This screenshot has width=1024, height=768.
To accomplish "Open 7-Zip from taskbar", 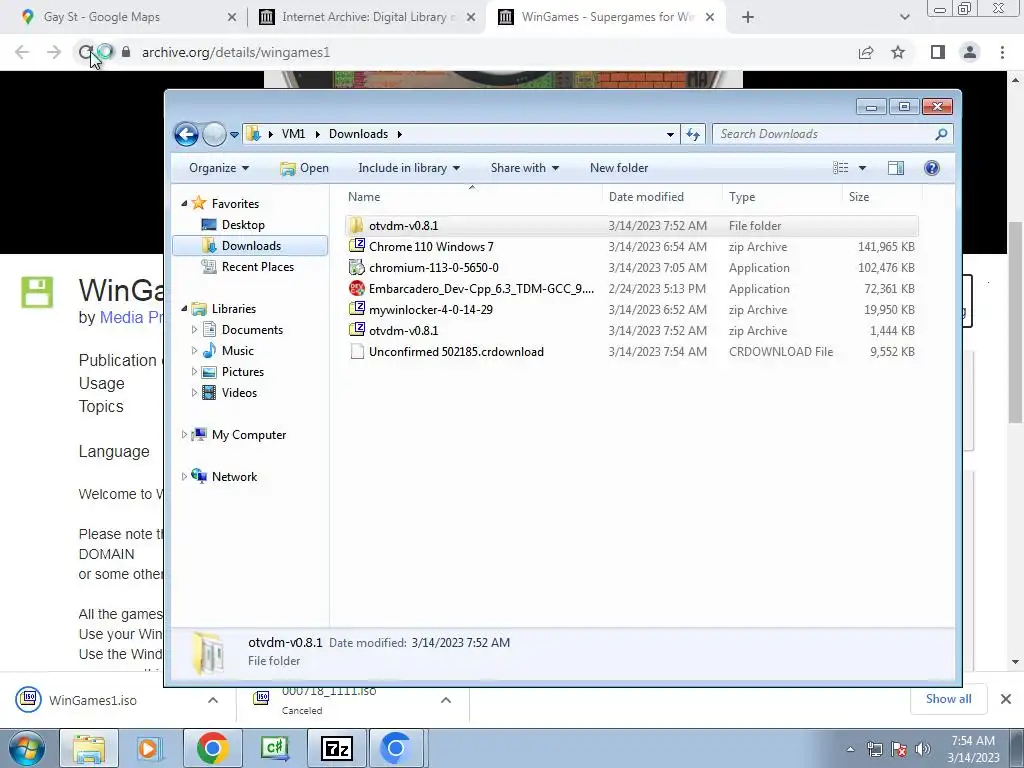I will coord(338,748).
